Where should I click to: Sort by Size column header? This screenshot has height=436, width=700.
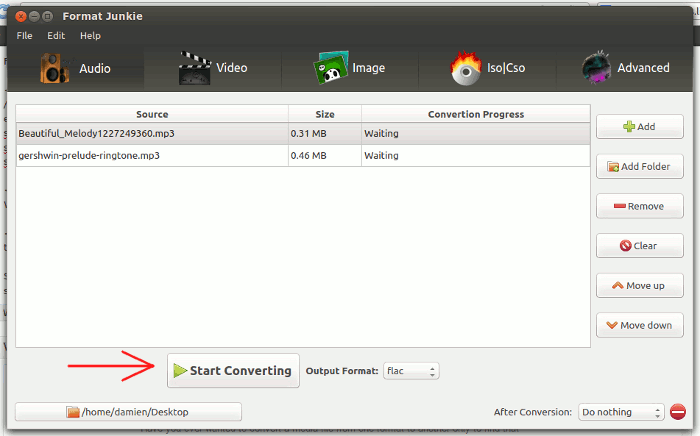tap(325, 114)
